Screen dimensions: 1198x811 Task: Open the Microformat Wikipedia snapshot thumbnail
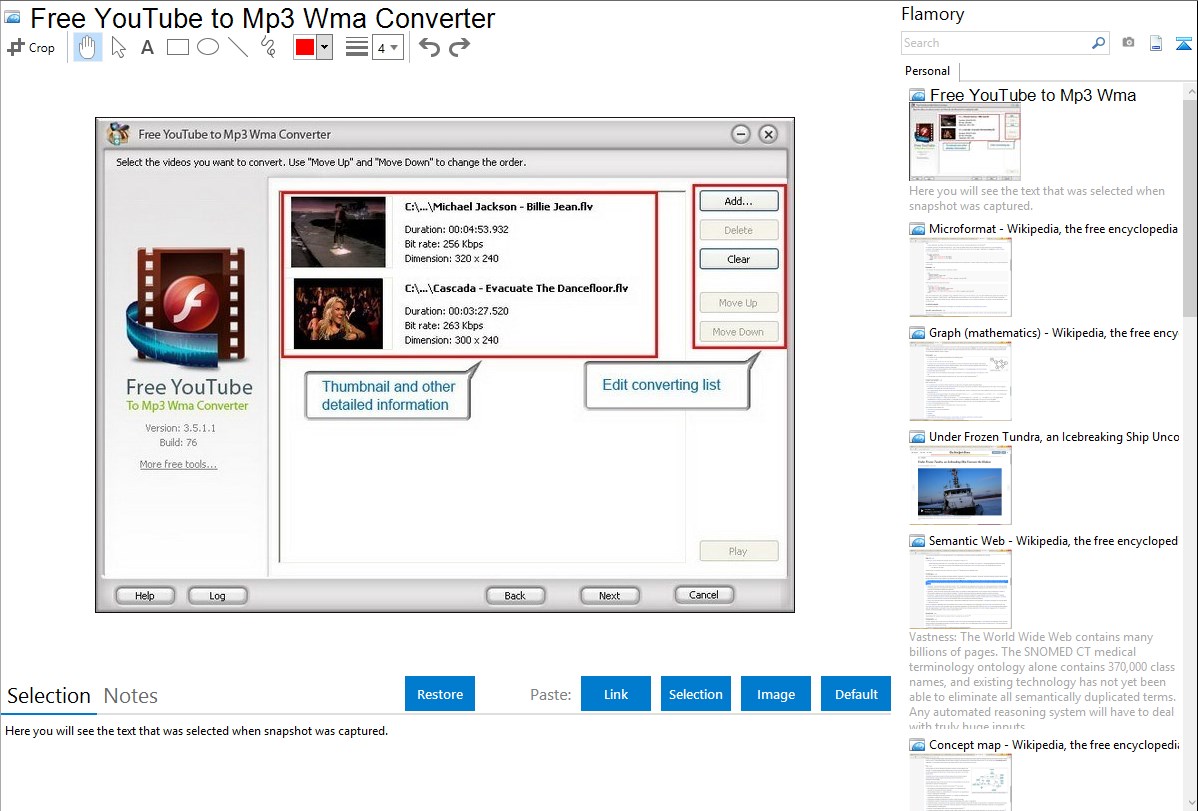[960, 277]
